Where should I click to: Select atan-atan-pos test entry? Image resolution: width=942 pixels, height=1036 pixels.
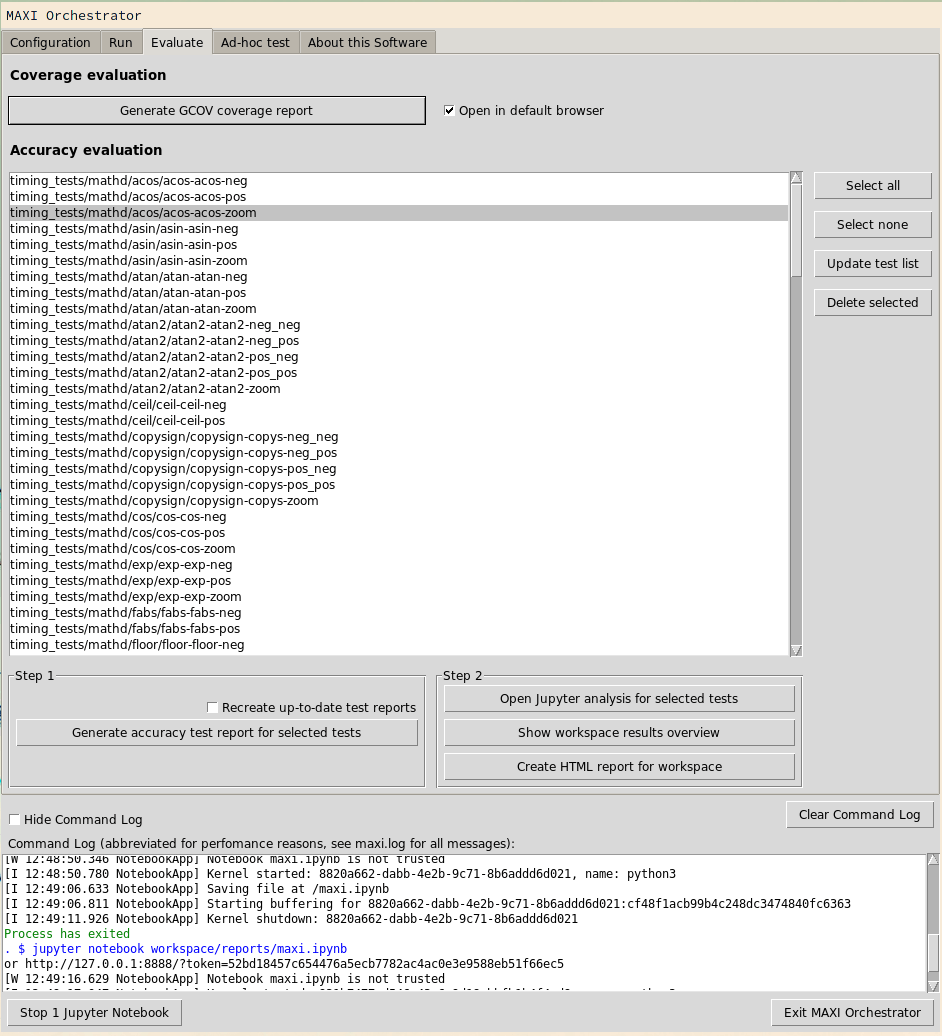pyautogui.click(x=399, y=293)
